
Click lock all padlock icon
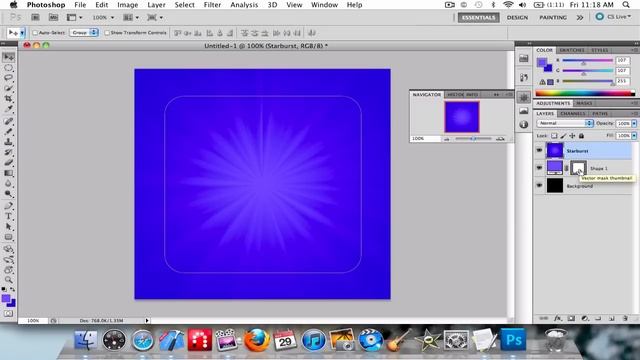(x=581, y=136)
